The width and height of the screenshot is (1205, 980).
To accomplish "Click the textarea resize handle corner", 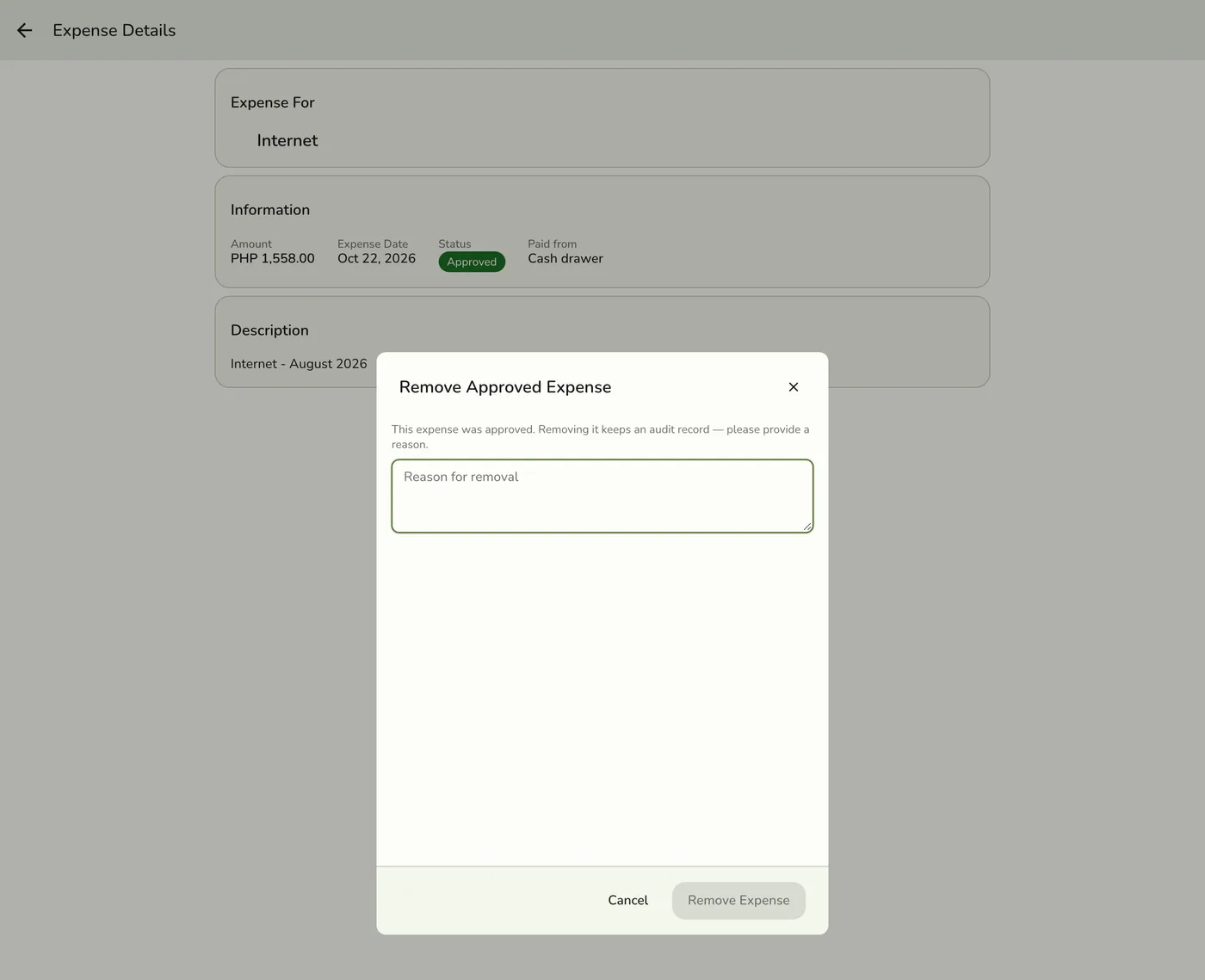I will [x=807, y=527].
